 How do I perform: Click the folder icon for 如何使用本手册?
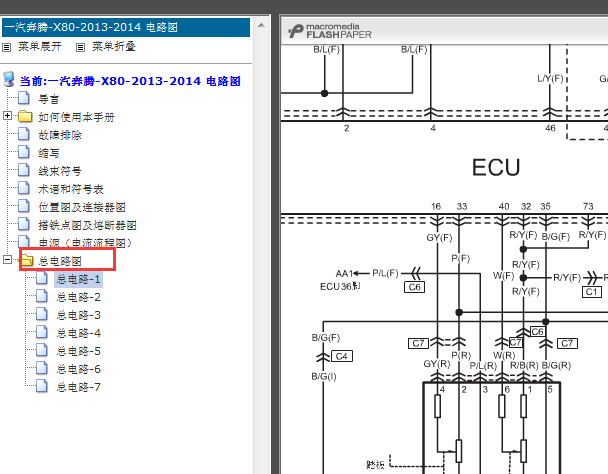25,116
